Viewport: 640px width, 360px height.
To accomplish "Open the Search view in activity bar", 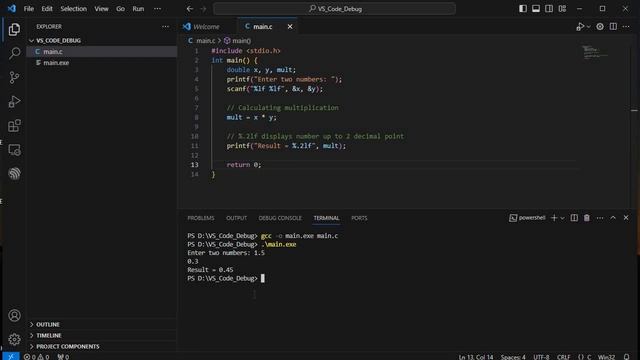I will tap(14, 53).
